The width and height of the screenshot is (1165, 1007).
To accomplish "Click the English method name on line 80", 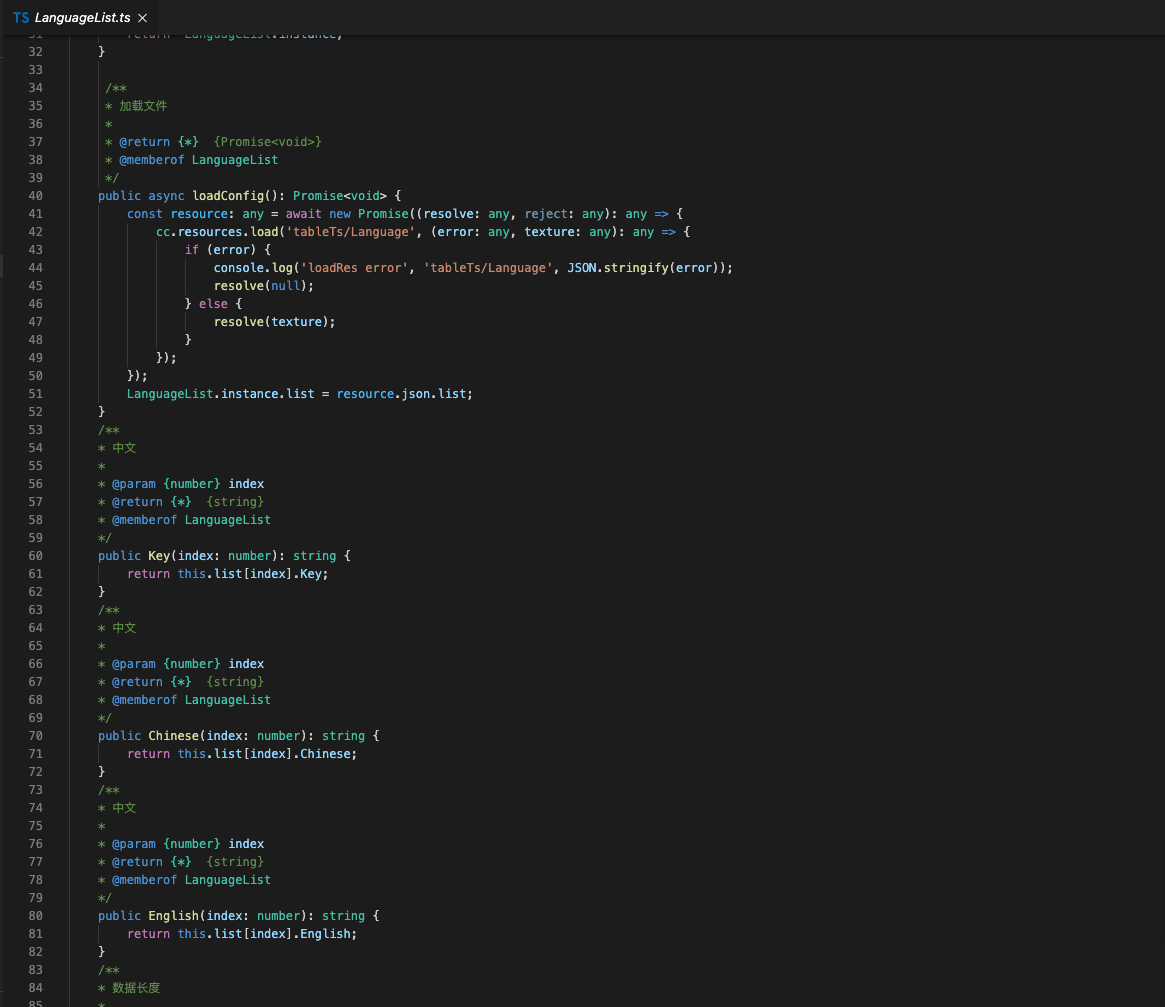I will (x=172, y=915).
